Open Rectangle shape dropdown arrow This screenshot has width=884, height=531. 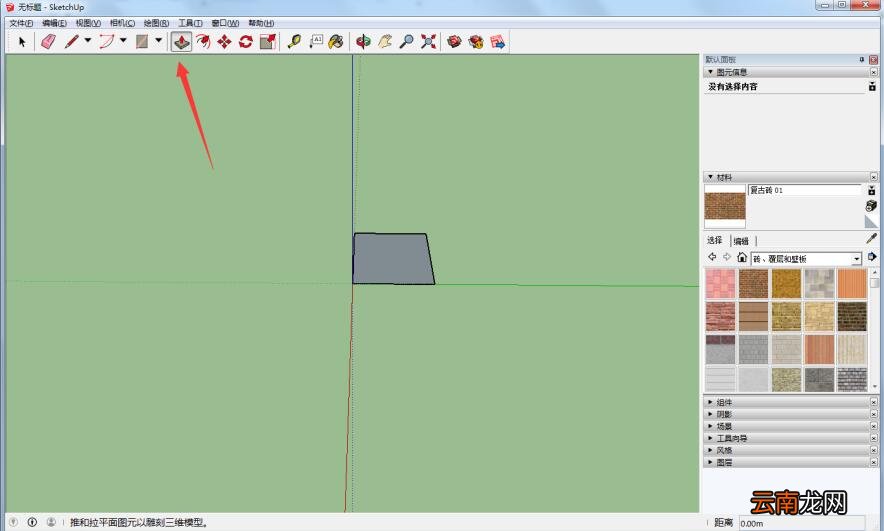pyautogui.click(x=158, y=41)
